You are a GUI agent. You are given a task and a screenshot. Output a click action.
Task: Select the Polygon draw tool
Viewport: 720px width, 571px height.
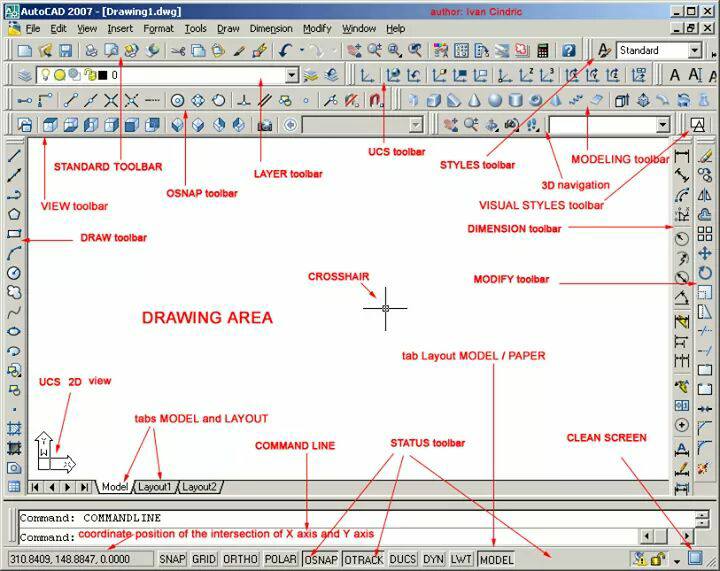click(14, 214)
